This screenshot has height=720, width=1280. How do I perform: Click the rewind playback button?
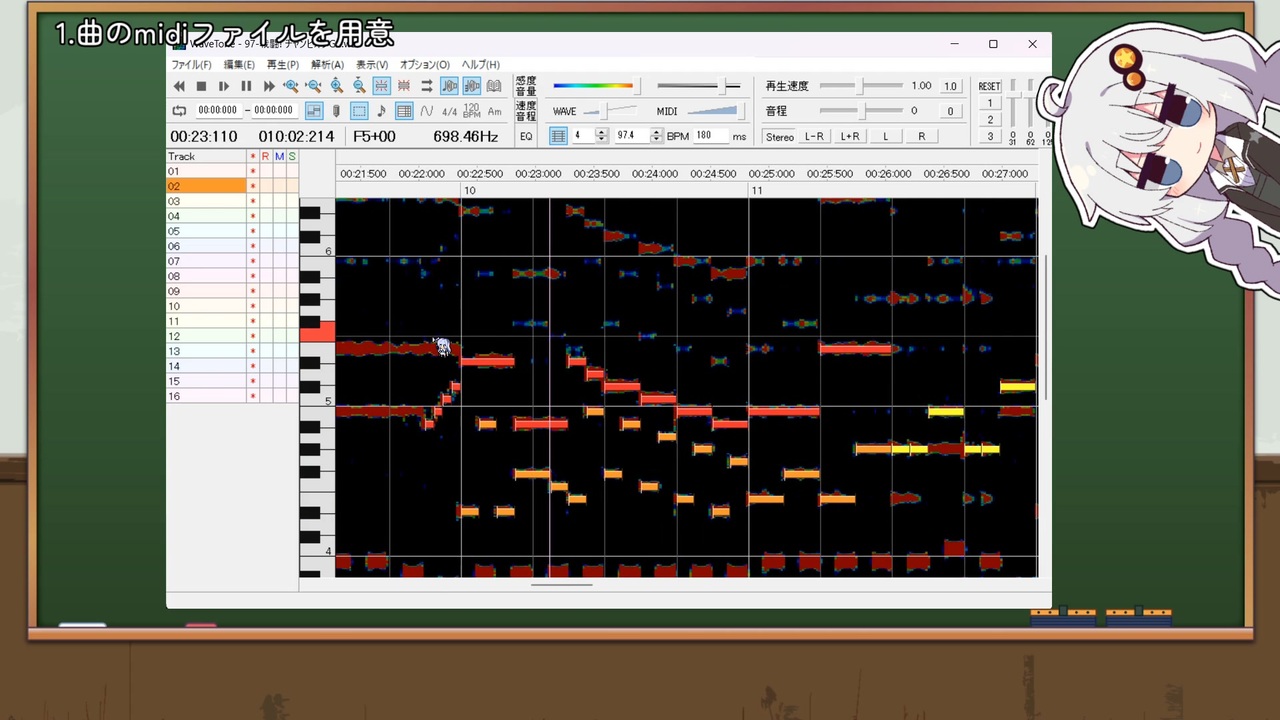click(180, 87)
